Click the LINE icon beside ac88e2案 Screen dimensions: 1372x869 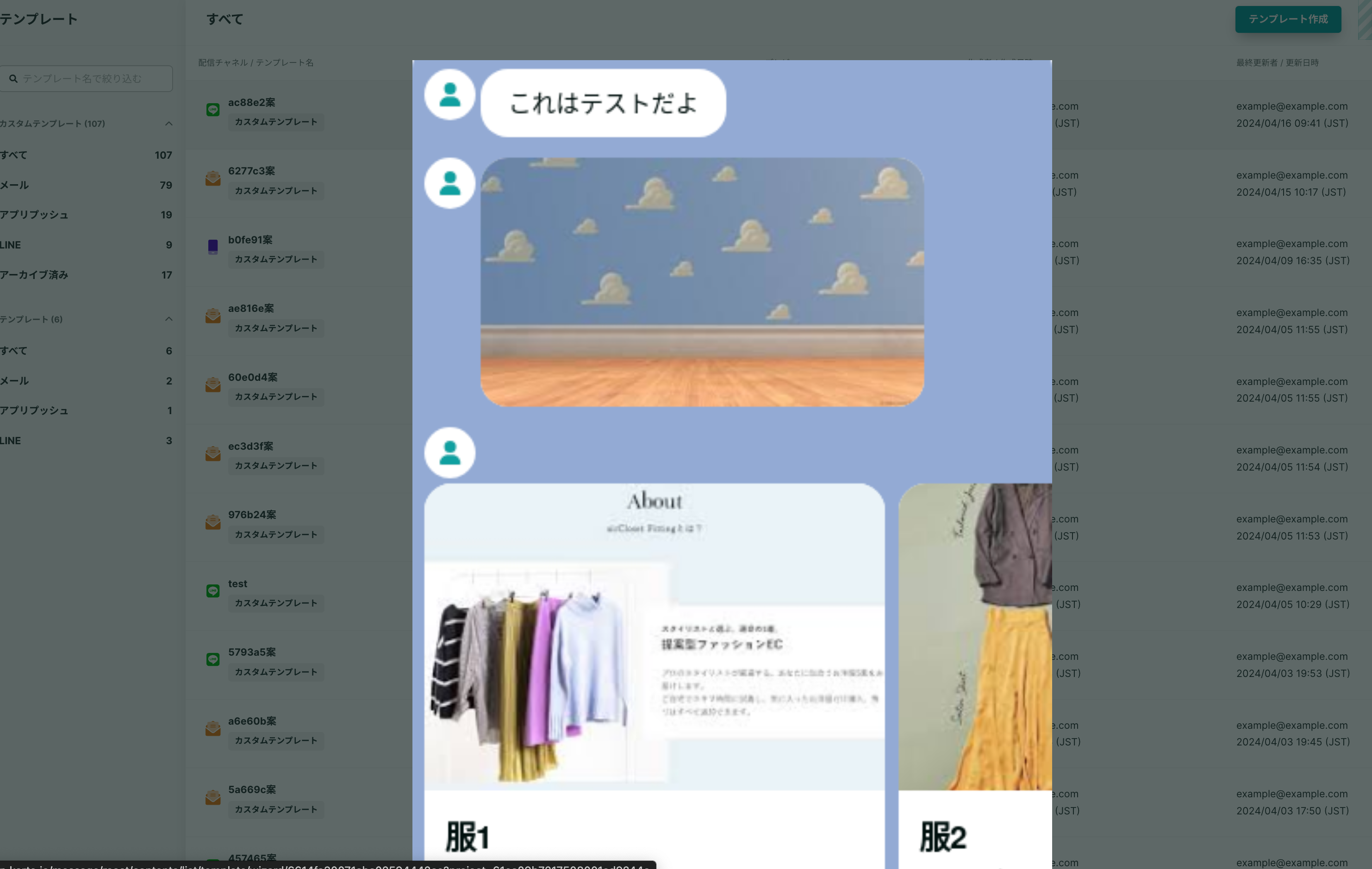click(x=212, y=110)
